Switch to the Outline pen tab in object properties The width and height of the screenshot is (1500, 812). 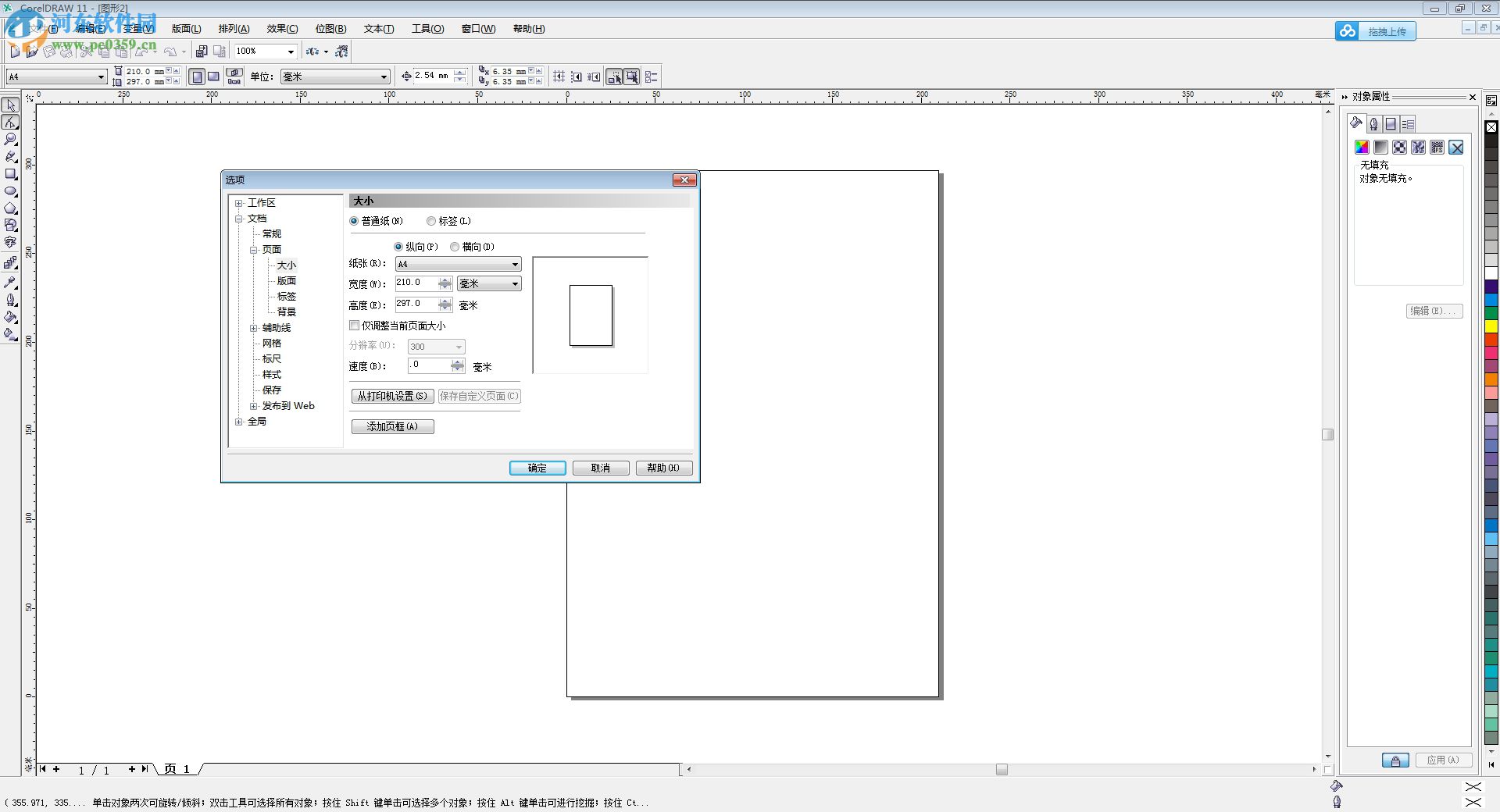[1373, 123]
